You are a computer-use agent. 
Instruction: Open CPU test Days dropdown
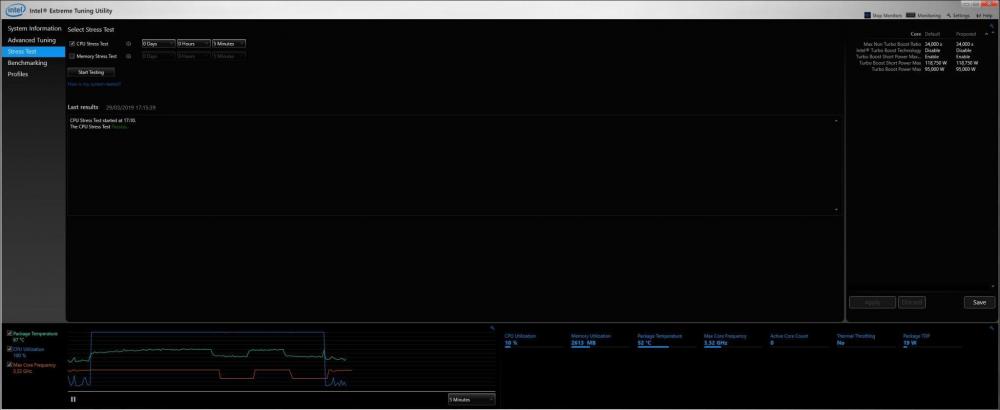click(158, 44)
